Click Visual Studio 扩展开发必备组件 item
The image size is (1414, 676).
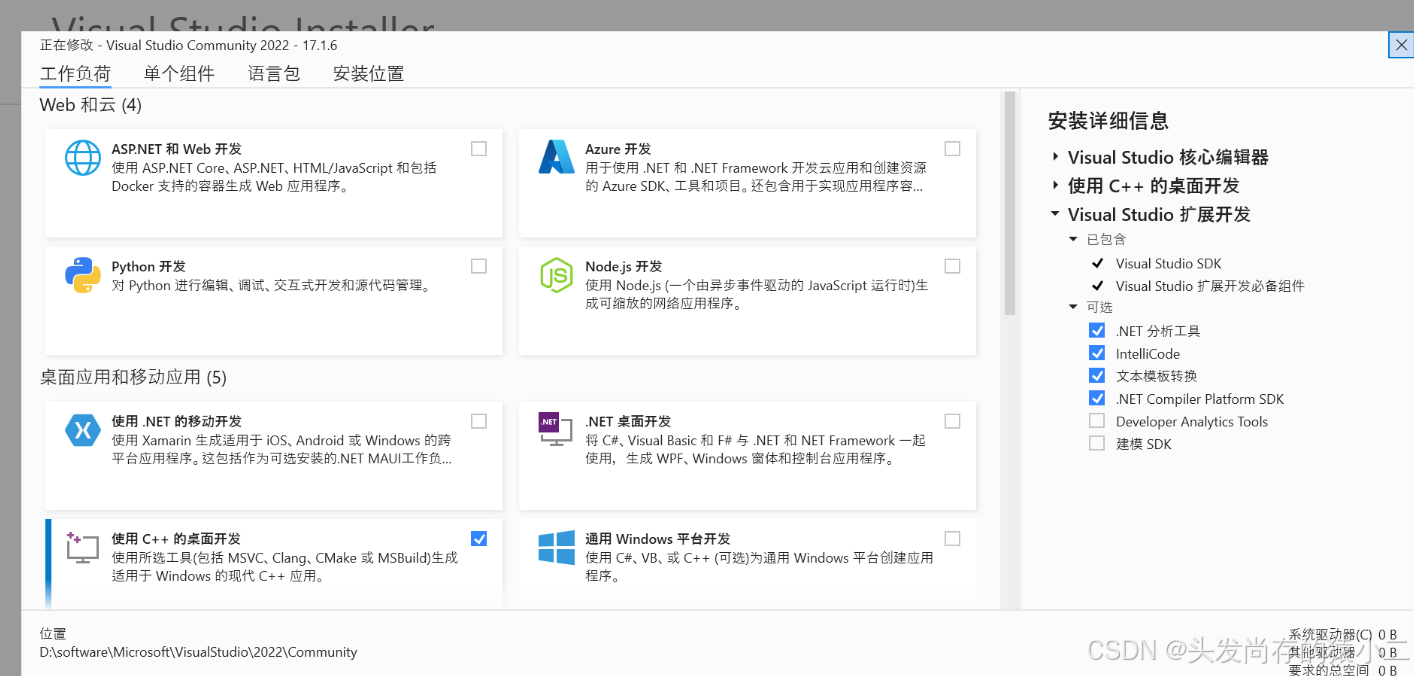[x=1210, y=286]
